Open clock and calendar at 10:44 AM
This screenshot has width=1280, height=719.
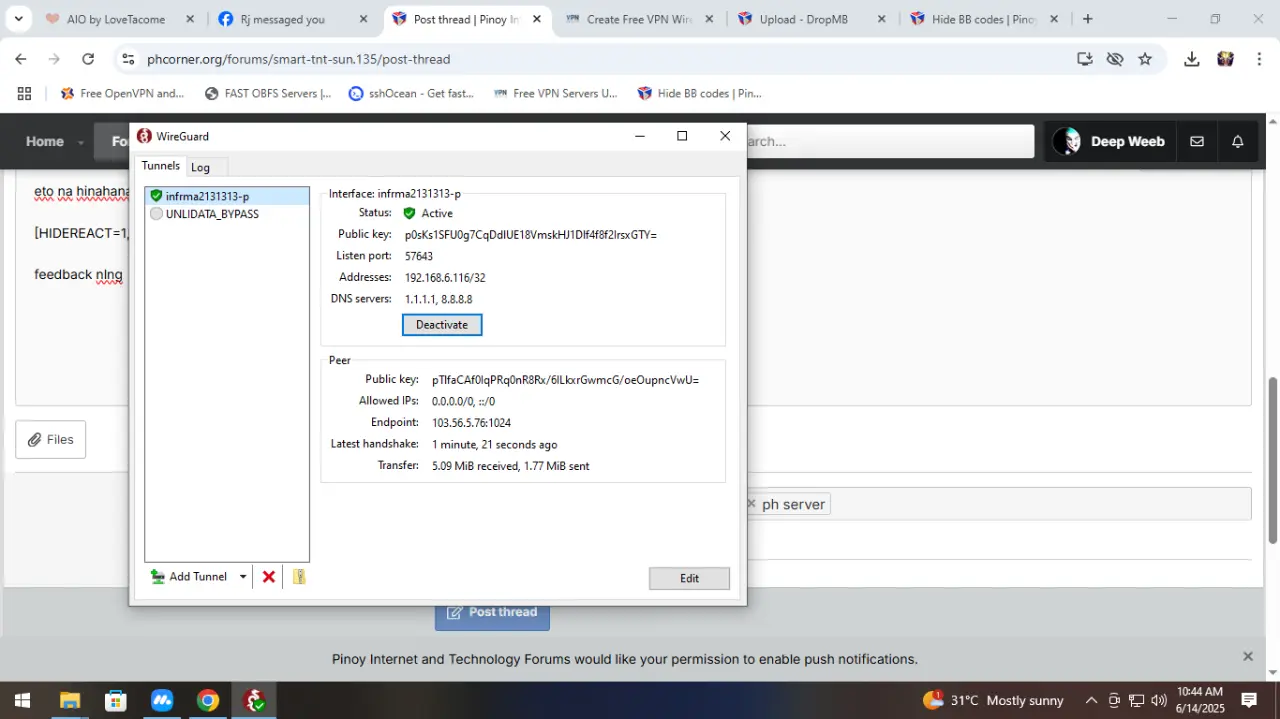click(1199, 700)
